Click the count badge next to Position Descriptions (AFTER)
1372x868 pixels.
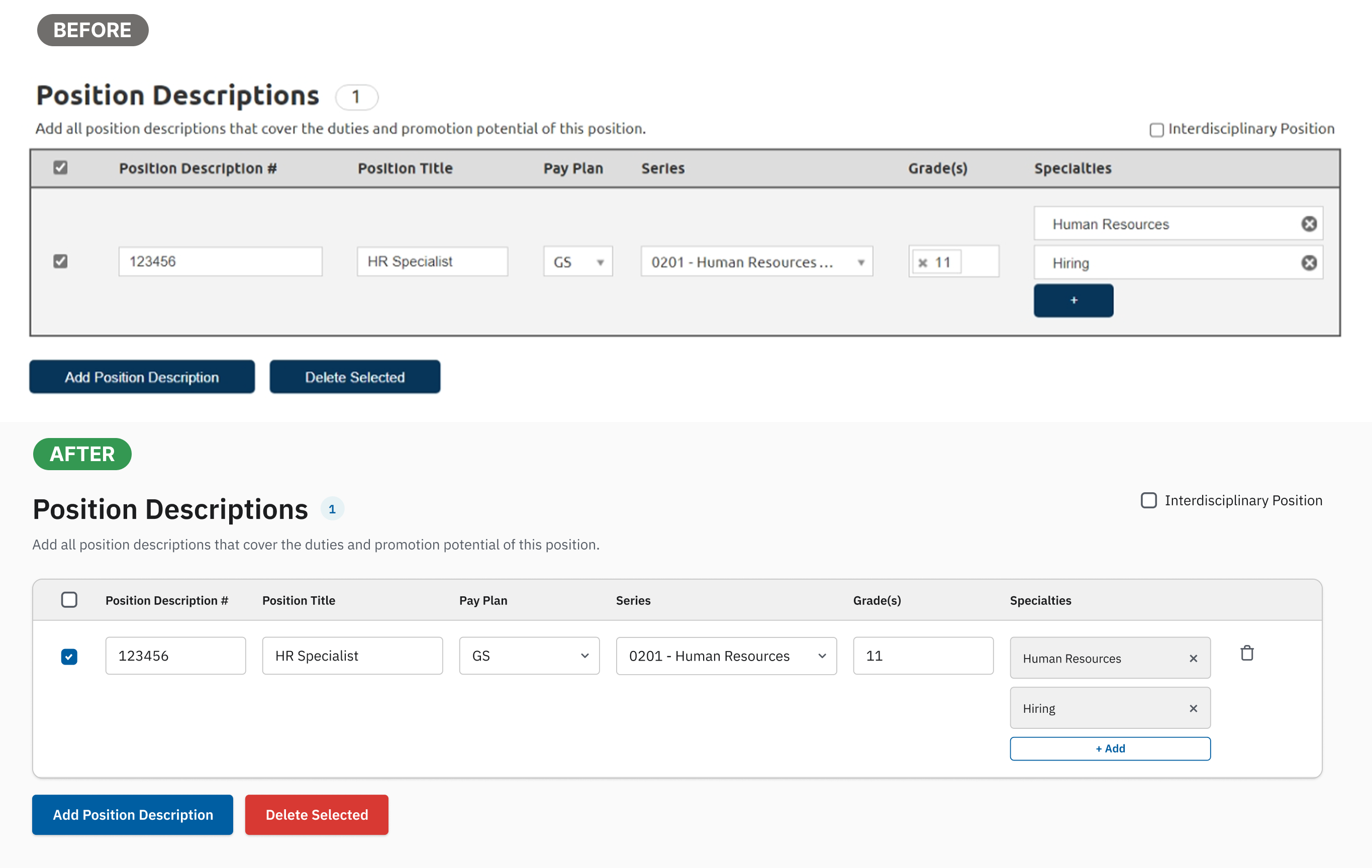point(332,508)
